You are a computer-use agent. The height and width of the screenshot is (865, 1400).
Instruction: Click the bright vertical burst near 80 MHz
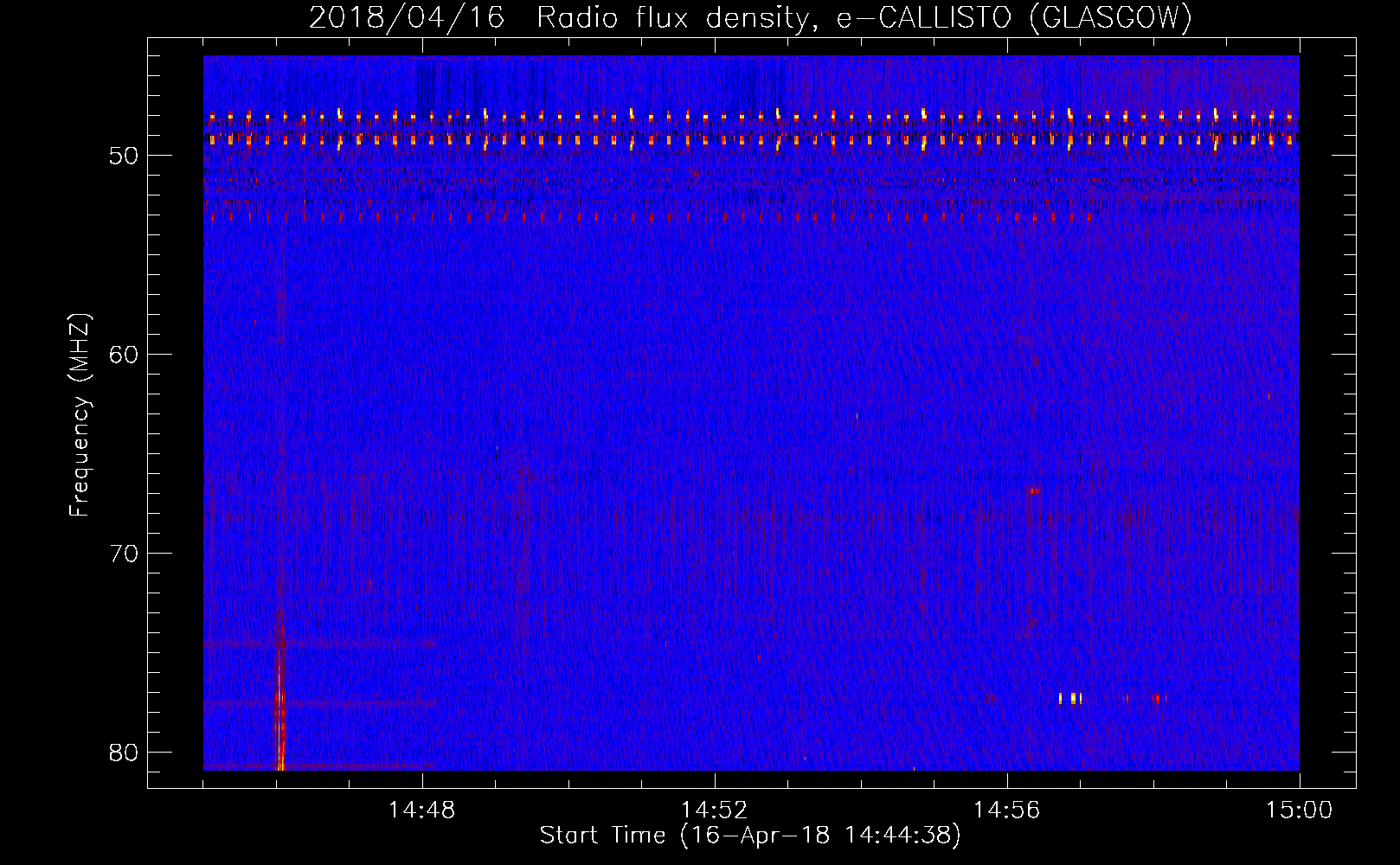point(279,727)
